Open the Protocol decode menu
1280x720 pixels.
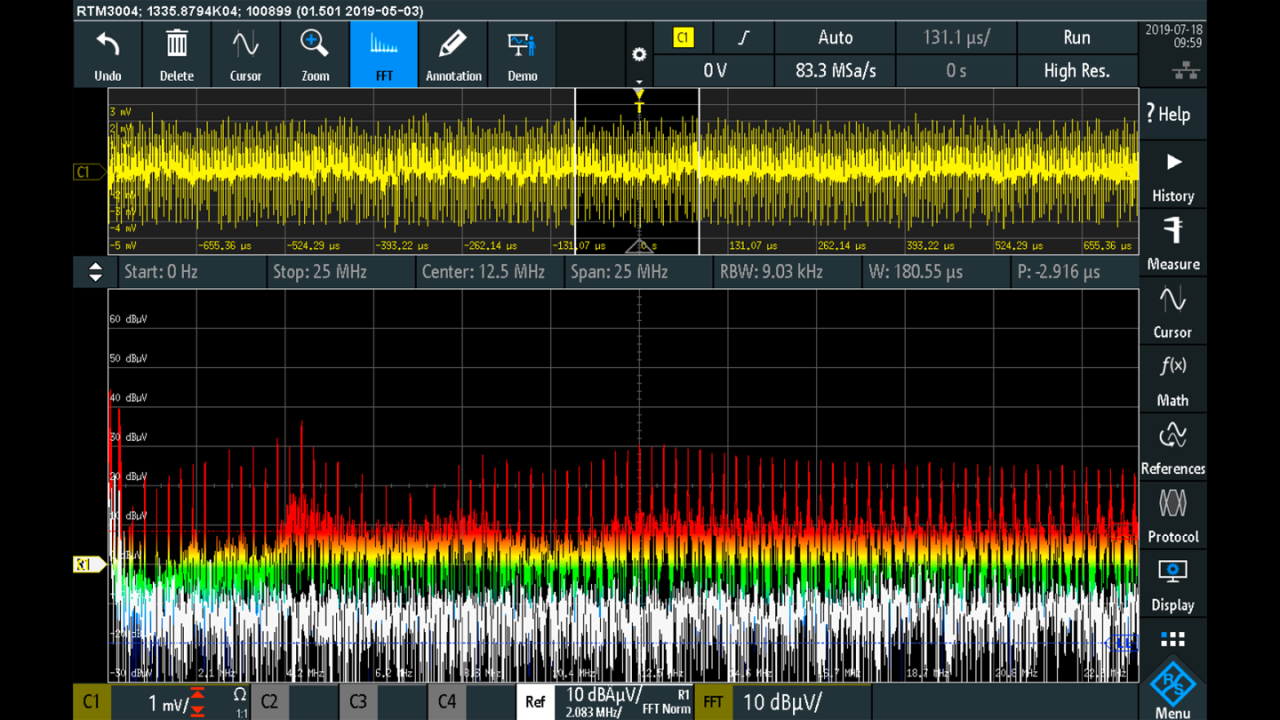point(1173,516)
